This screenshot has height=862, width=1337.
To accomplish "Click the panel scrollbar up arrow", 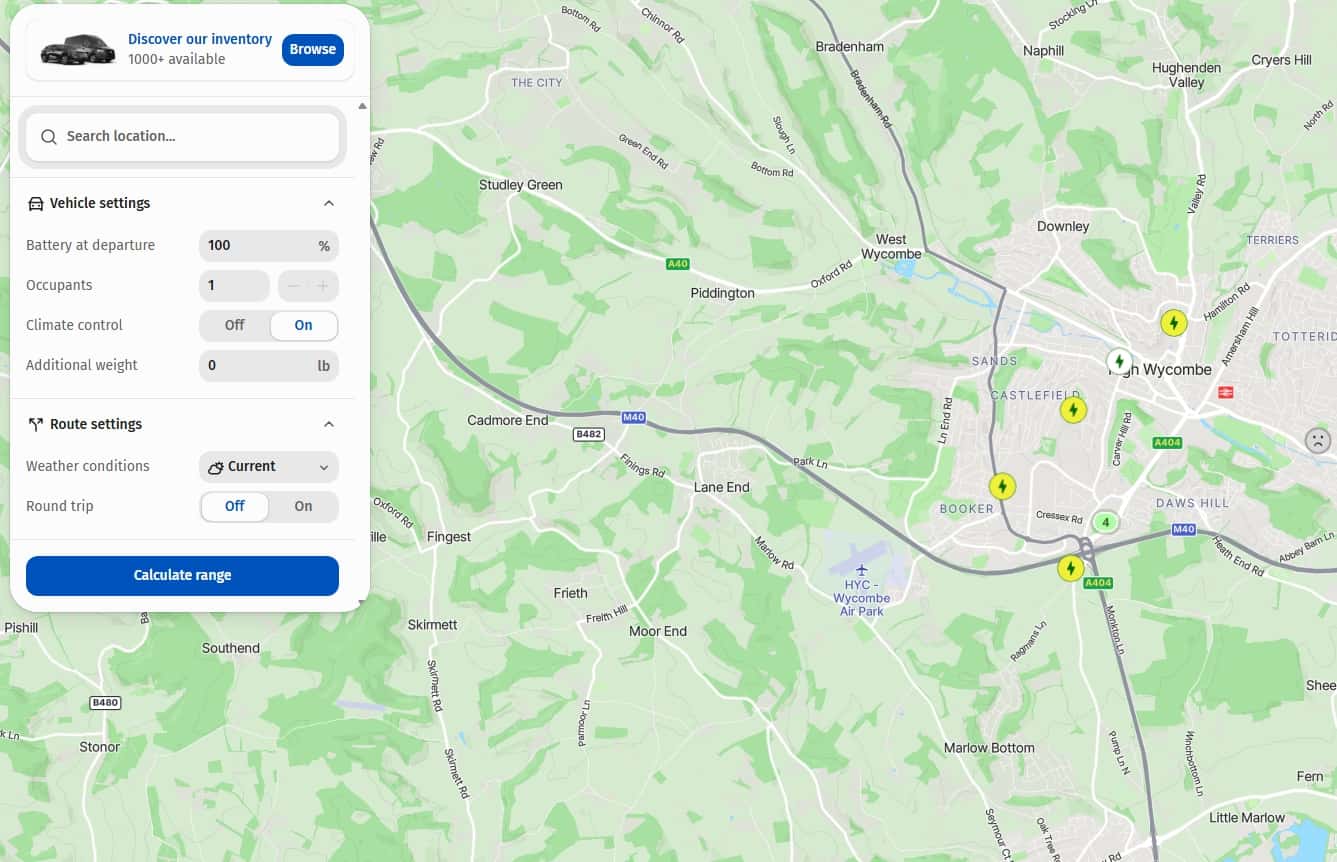I will pos(362,106).
